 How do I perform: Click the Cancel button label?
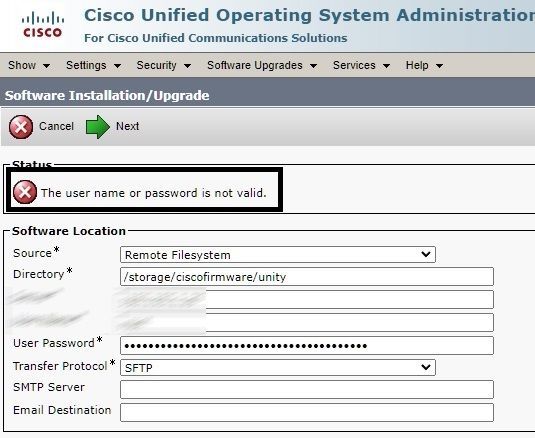(56, 126)
